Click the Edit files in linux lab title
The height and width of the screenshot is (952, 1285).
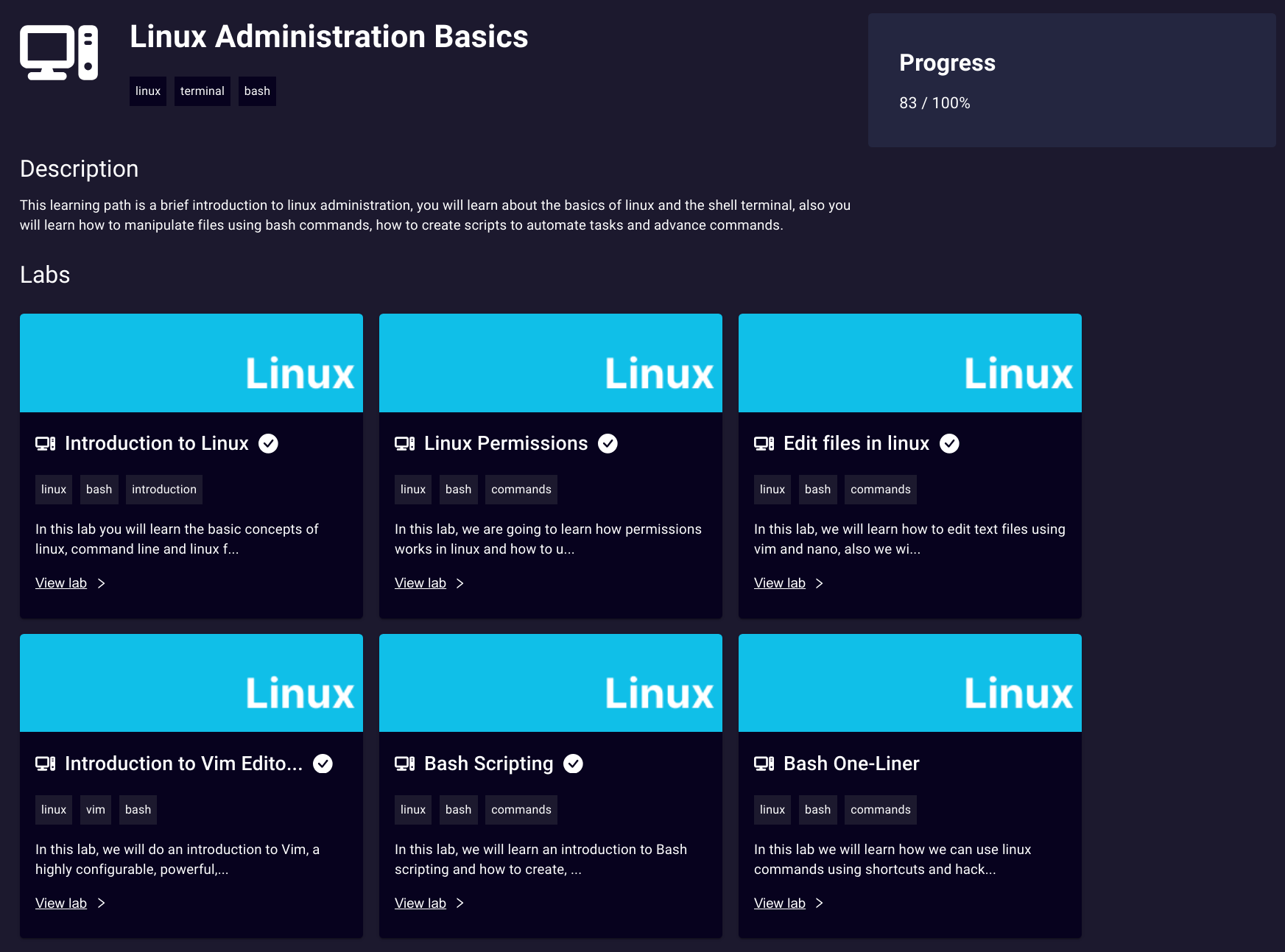856,443
